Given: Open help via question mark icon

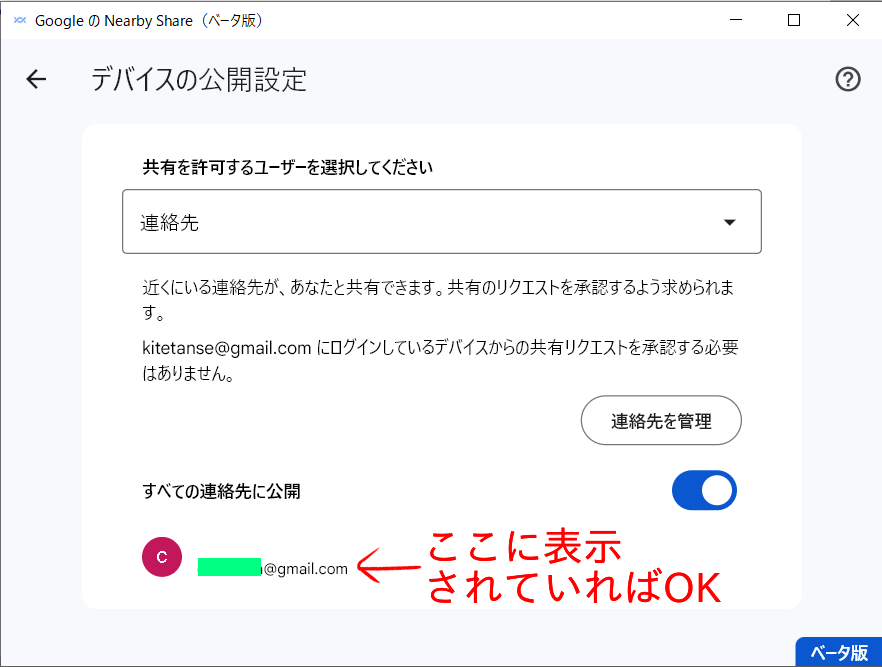Looking at the screenshot, I should tap(847, 79).
